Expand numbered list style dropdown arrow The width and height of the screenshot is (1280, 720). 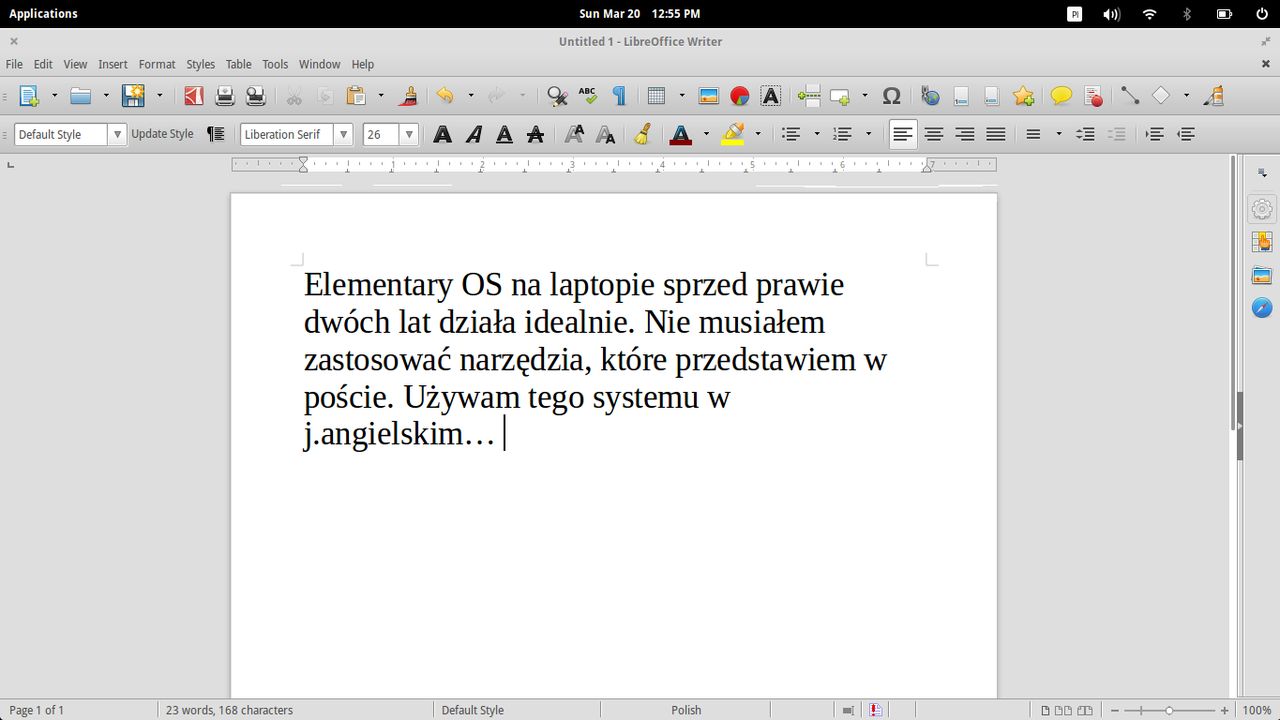point(868,134)
